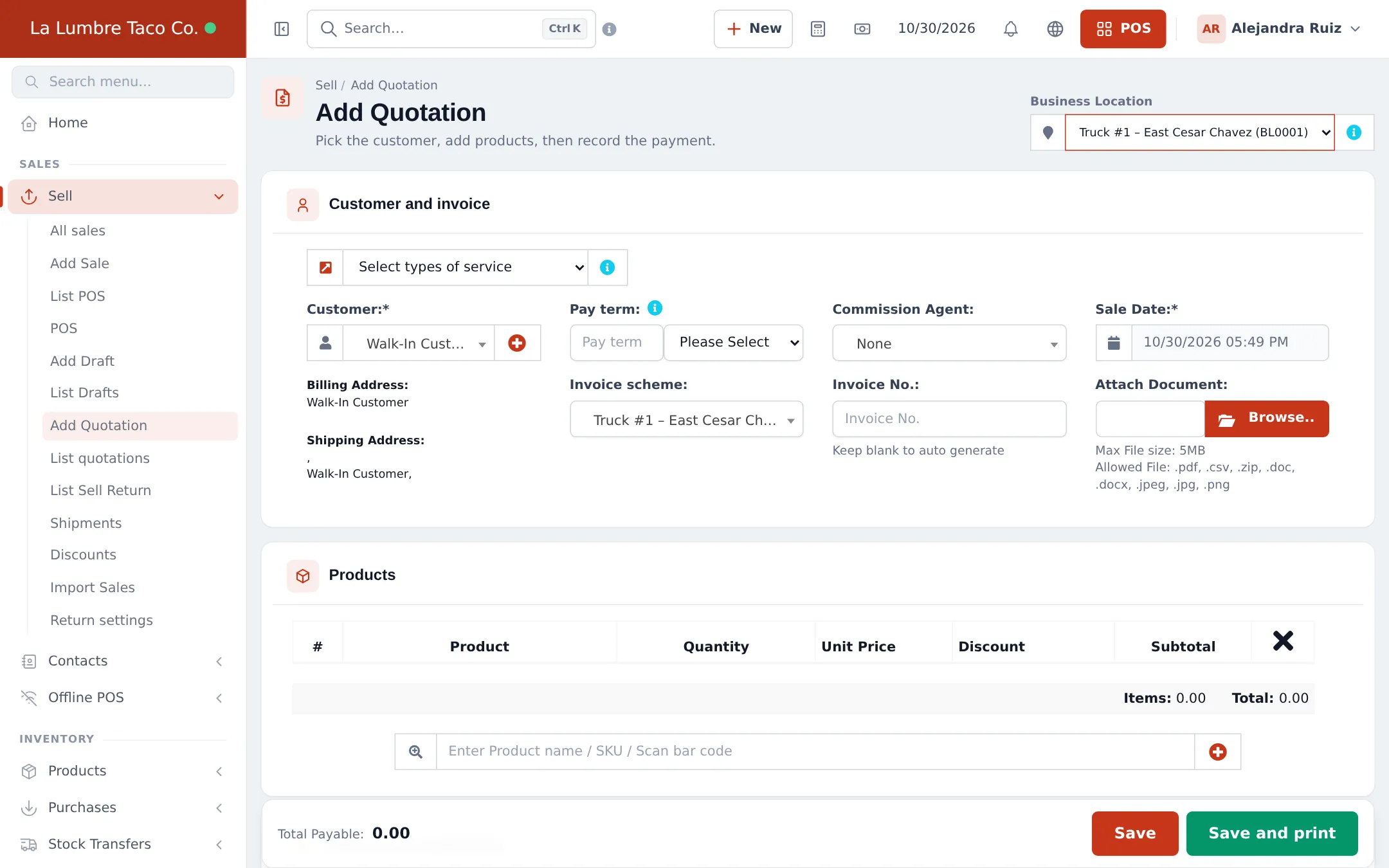1389x868 pixels.
Task: Open the calculator icon in top bar
Action: coord(818,29)
